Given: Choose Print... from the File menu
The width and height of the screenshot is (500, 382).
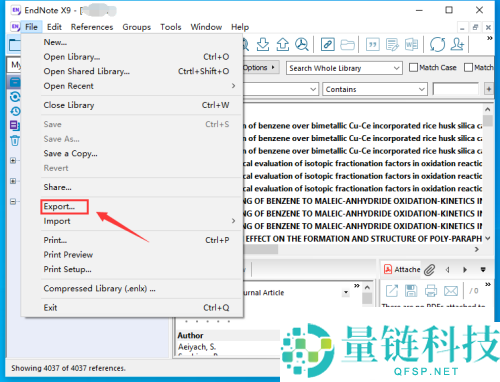Looking at the screenshot, I should click(x=55, y=240).
